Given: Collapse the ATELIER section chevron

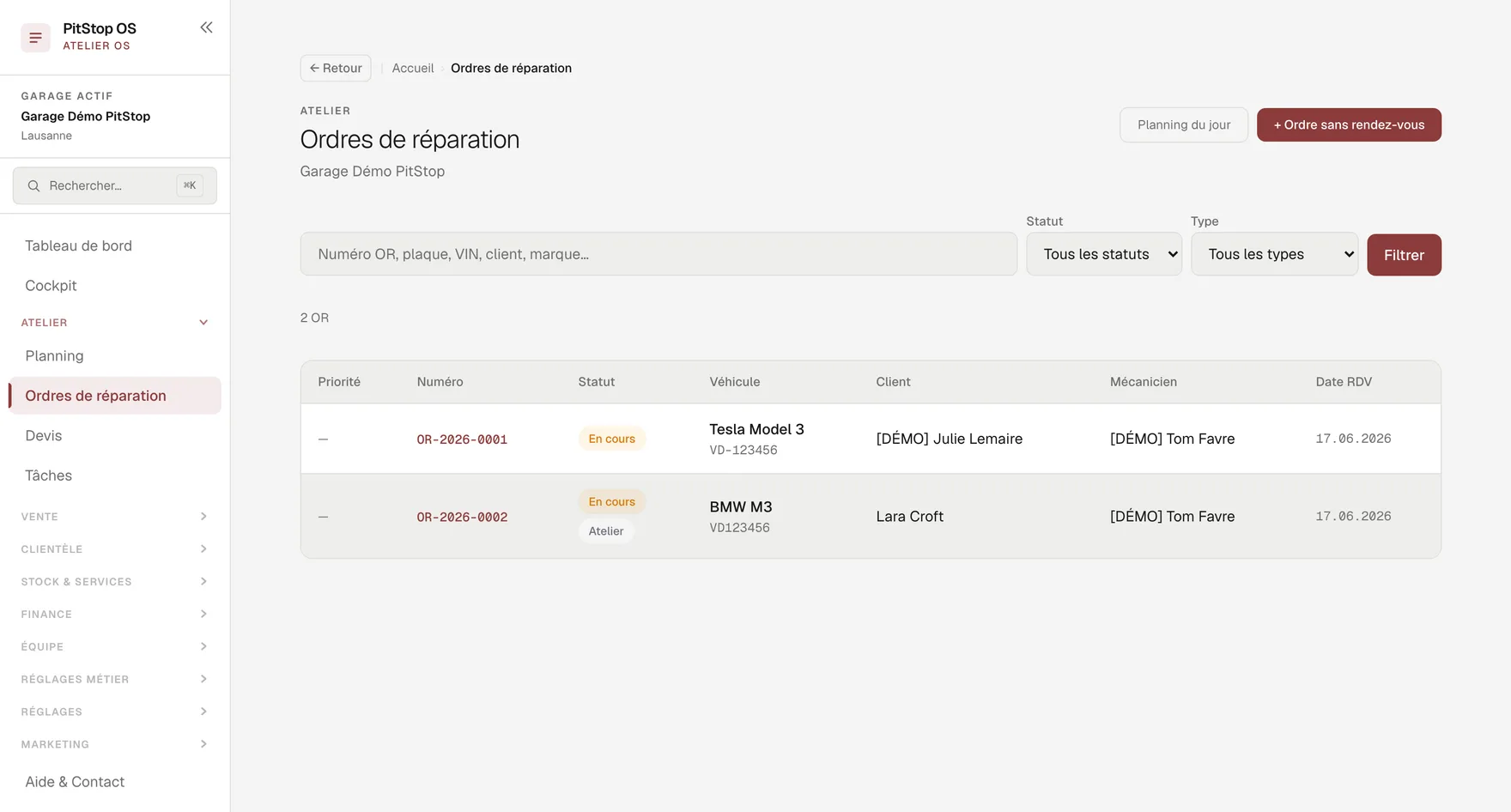Looking at the screenshot, I should point(203,323).
